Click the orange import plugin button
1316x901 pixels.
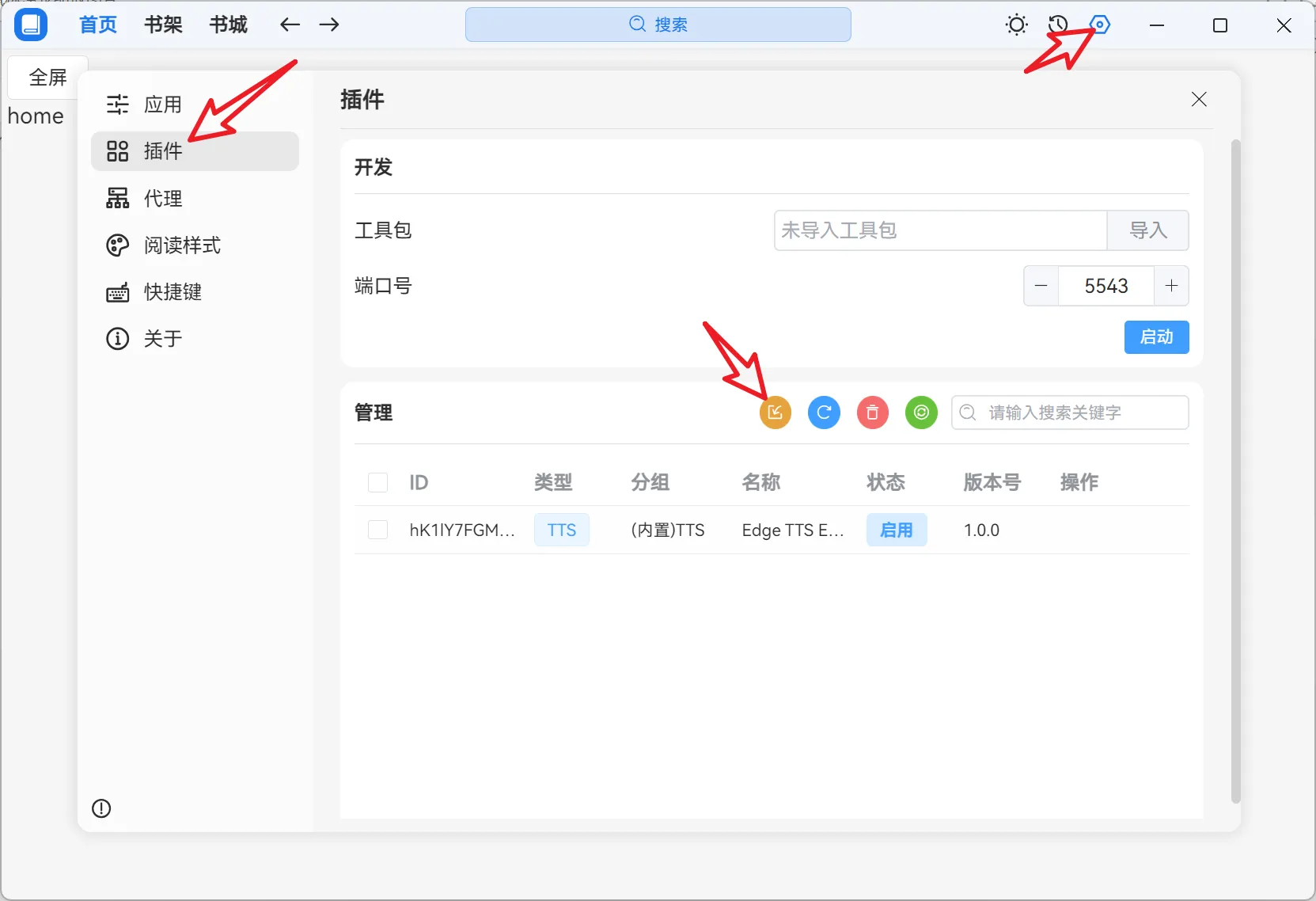pyautogui.click(x=776, y=412)
